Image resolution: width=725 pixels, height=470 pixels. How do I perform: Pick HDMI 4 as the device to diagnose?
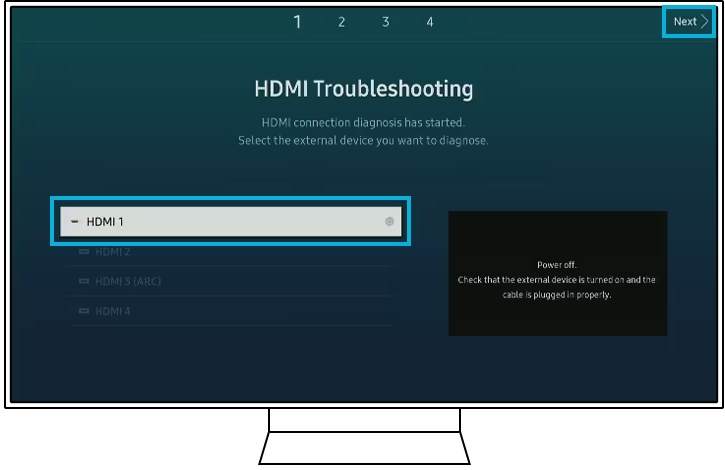tap(113, 312)
